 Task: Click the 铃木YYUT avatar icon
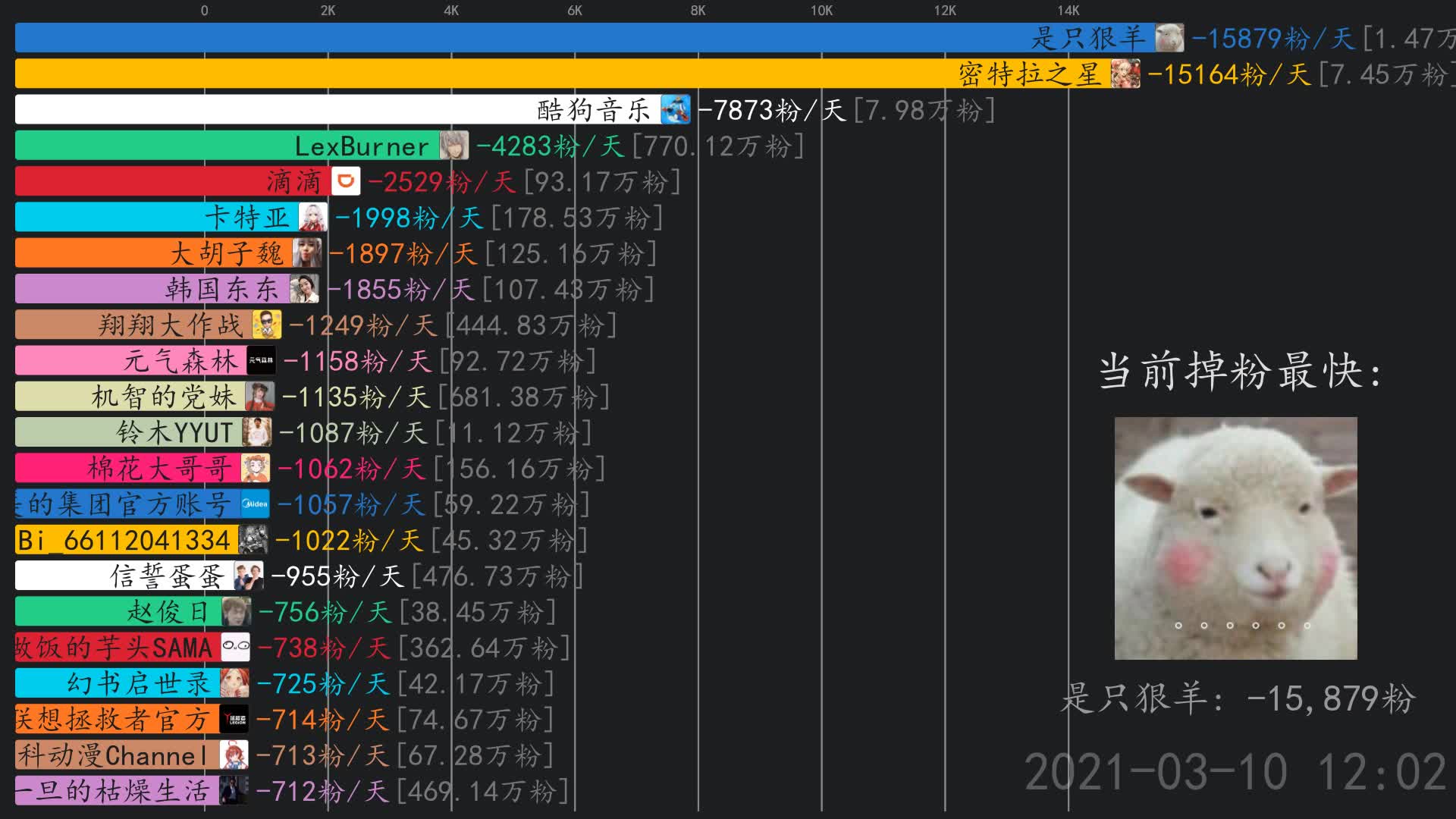[257, 431]
